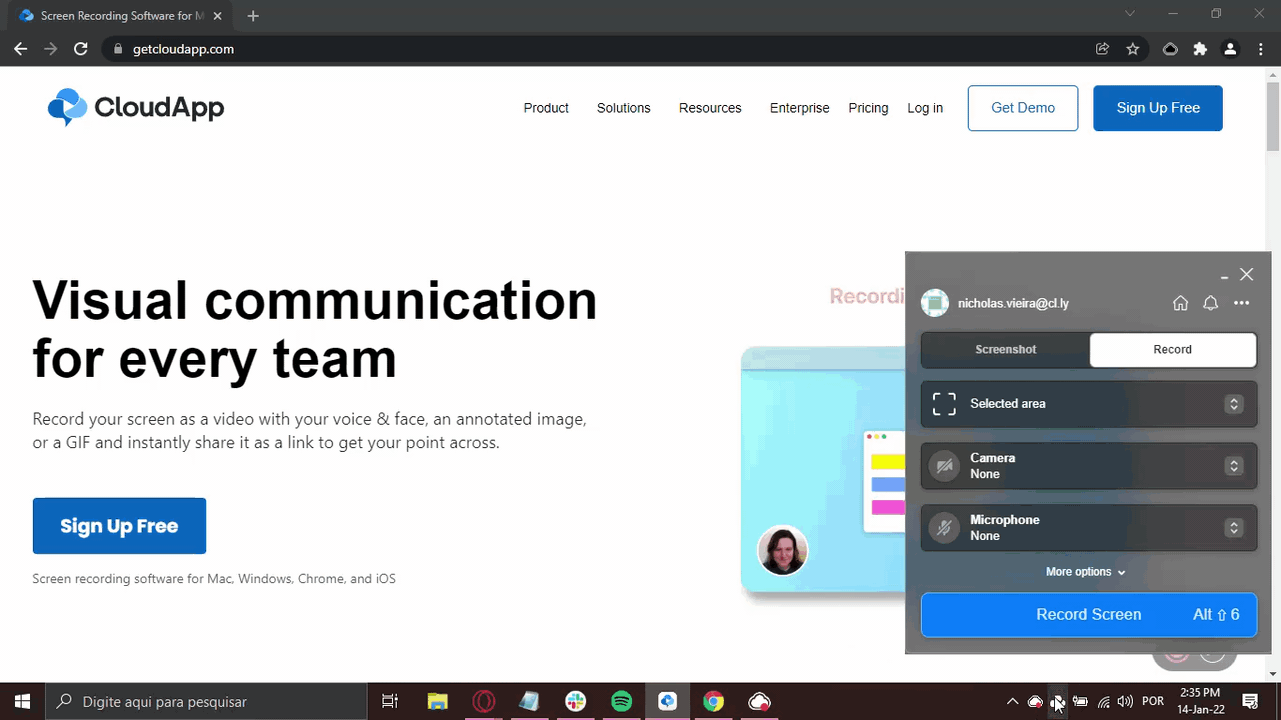Open the Resources menu
1281x720 pixels.
click(x=710, y=108)
